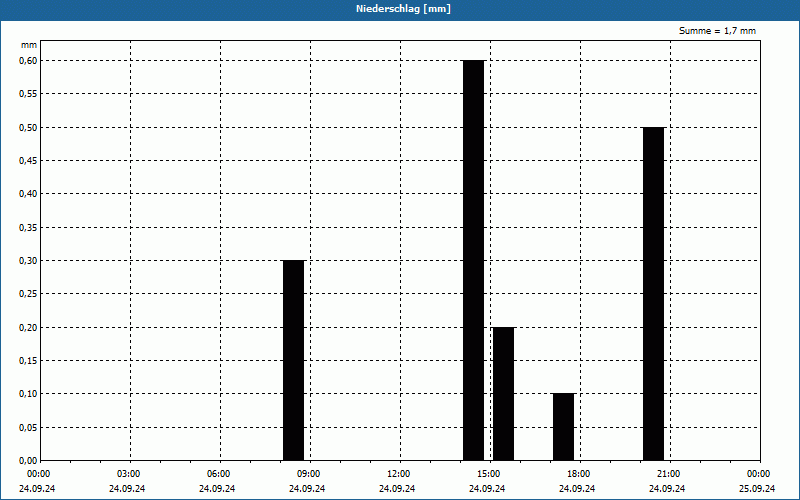Click the 0,30 y-axis value
Viewport: 800px width, 500px height.
[28, 261]
